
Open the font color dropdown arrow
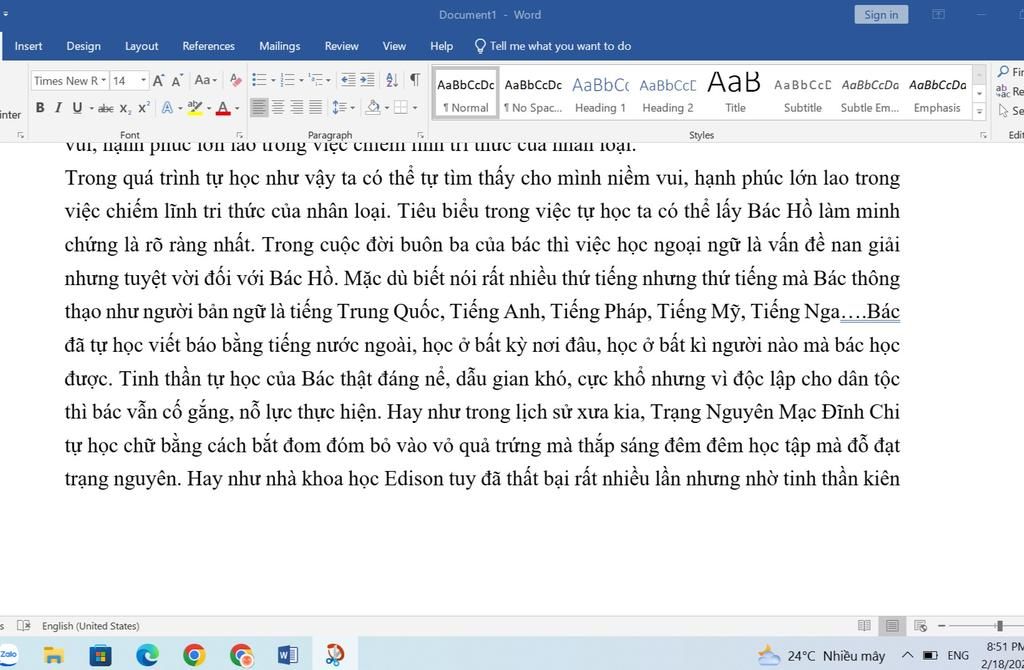(x=237, y=108)
